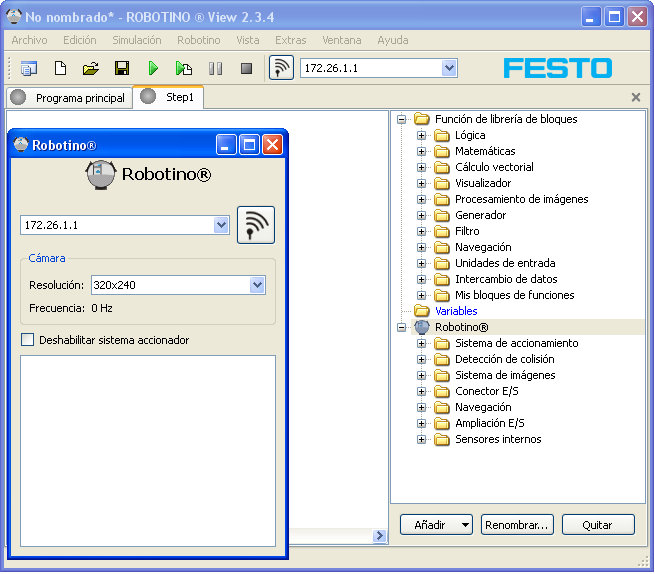Open the Robotino dialog IP address dropdown
Viewport: 655px width, 574px height.
(221, 225)
